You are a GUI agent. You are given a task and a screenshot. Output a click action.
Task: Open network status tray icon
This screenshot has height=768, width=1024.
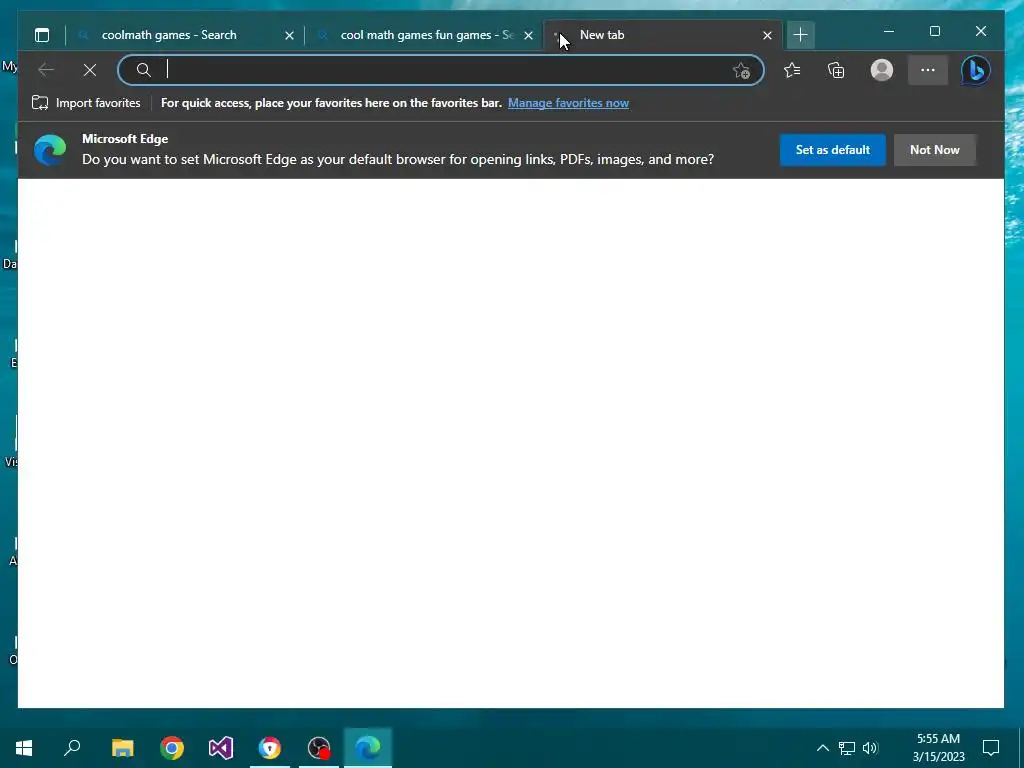tap(847, 748)
